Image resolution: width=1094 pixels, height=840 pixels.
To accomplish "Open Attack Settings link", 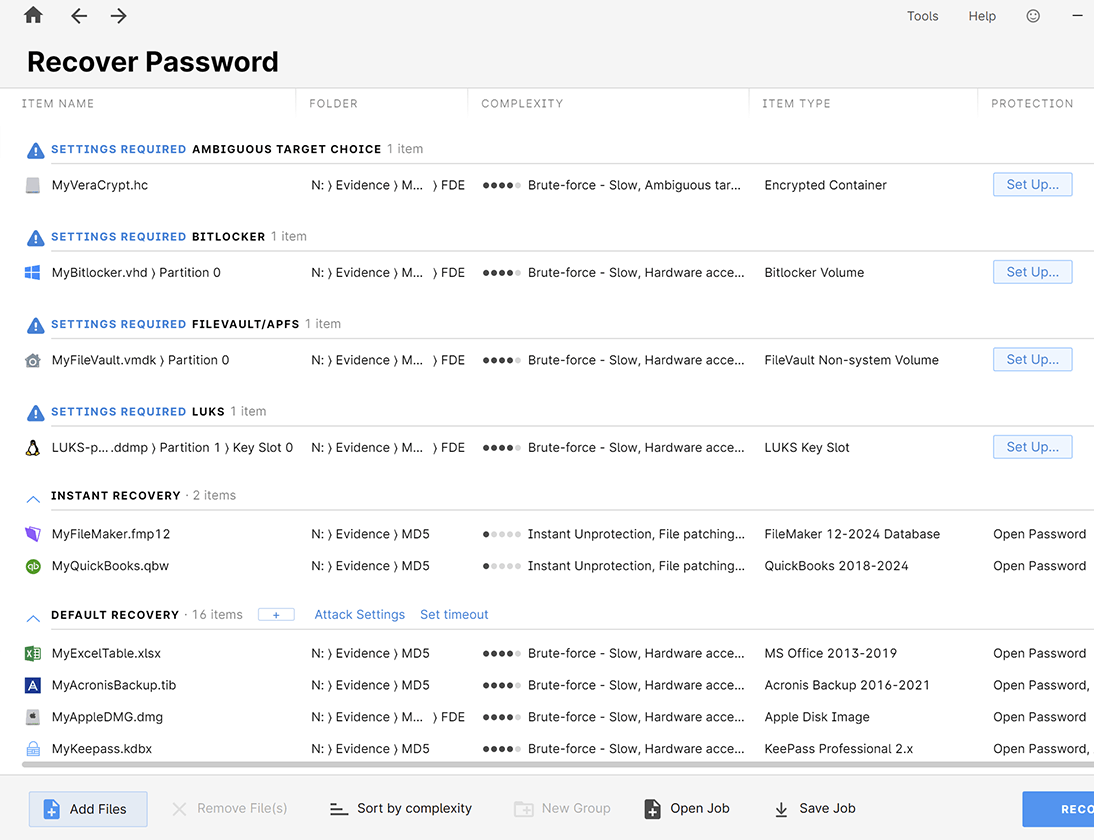I will pos(359,615).
